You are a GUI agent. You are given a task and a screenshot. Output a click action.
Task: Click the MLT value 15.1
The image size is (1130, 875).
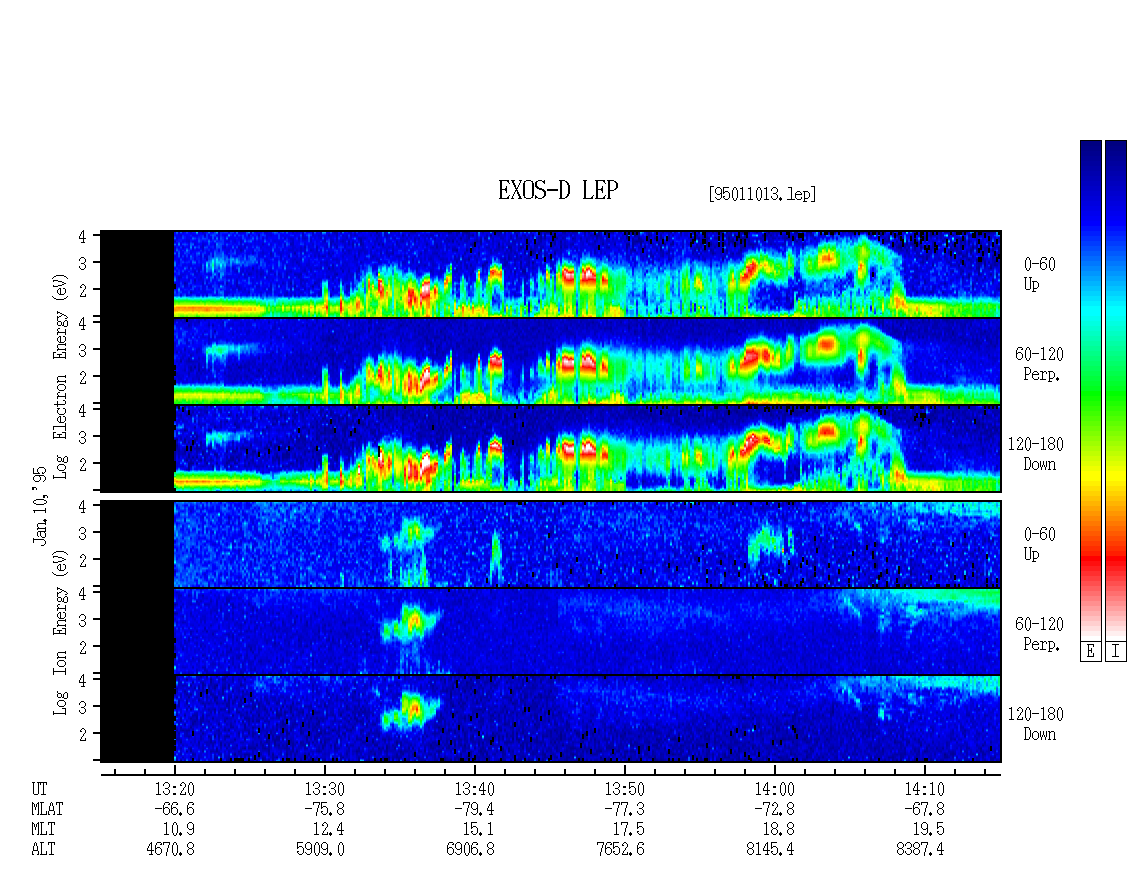(x=479, y=830)
